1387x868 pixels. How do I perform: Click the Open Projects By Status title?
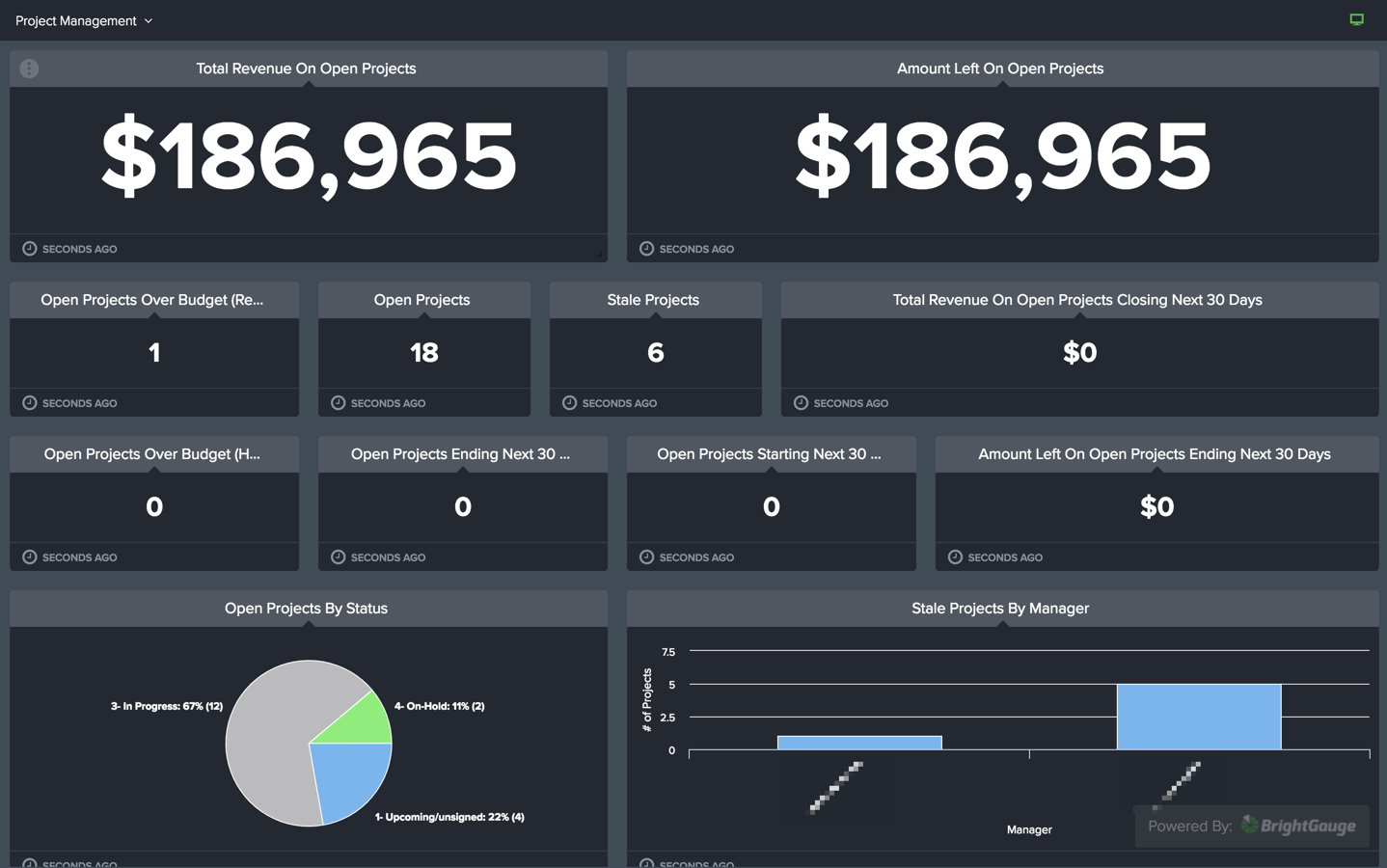(x=306, y=609)
